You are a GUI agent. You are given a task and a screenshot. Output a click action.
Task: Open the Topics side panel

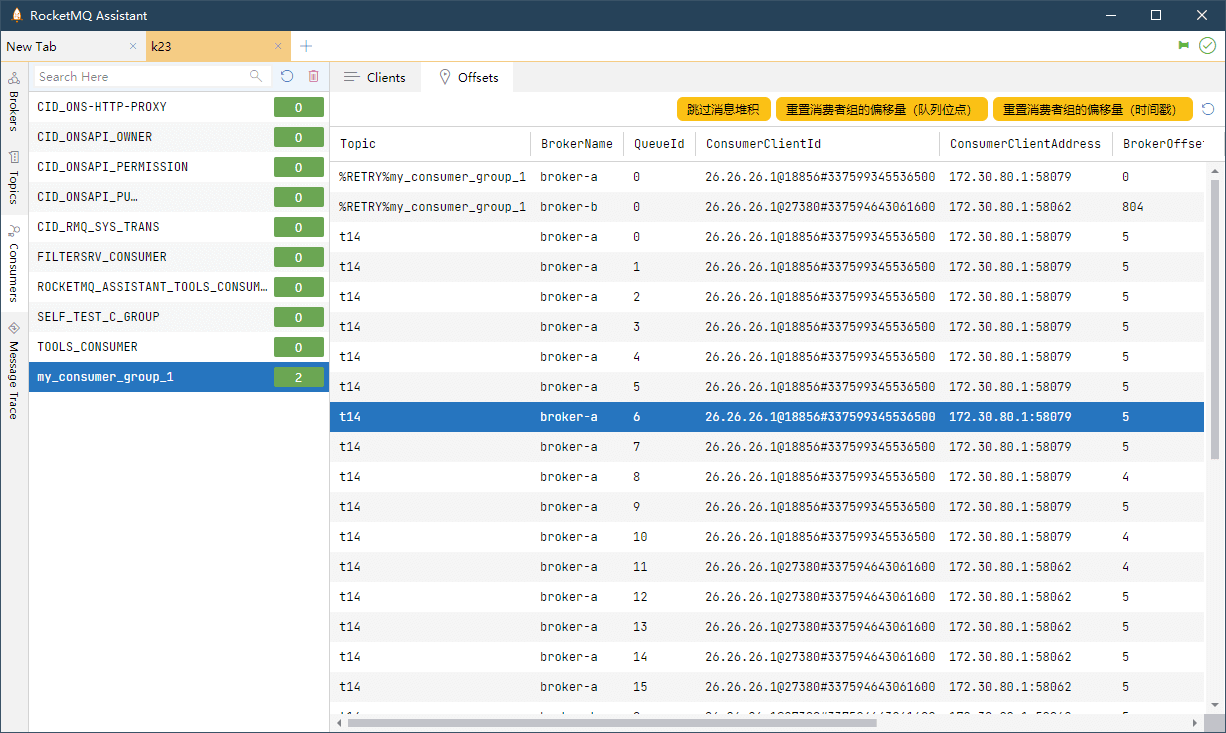(x=14, y=177)
